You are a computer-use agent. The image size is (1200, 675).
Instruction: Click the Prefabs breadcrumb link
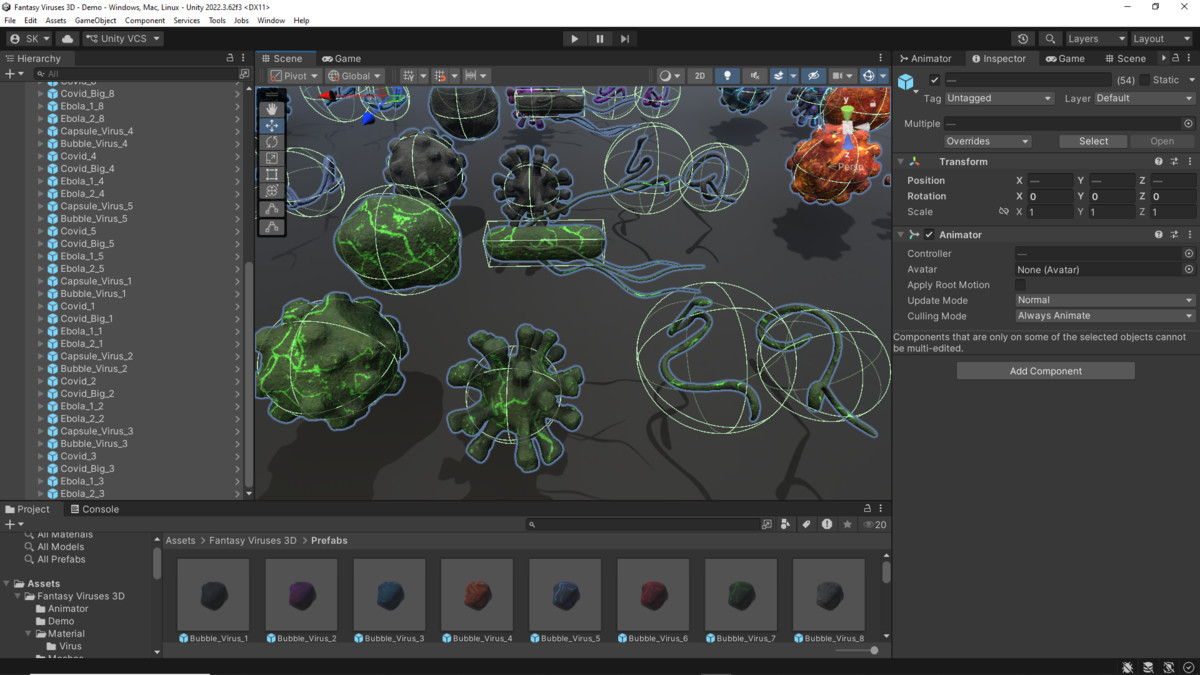(x=330, y=540)
